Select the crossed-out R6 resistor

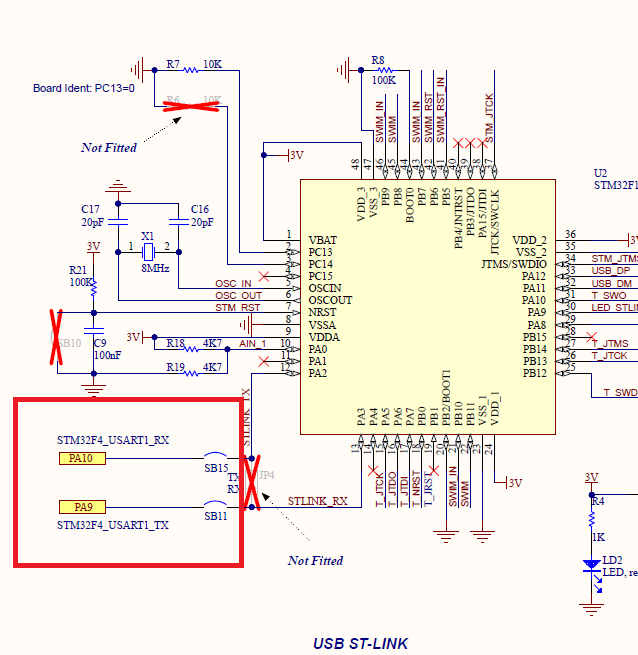click(191, 104)
